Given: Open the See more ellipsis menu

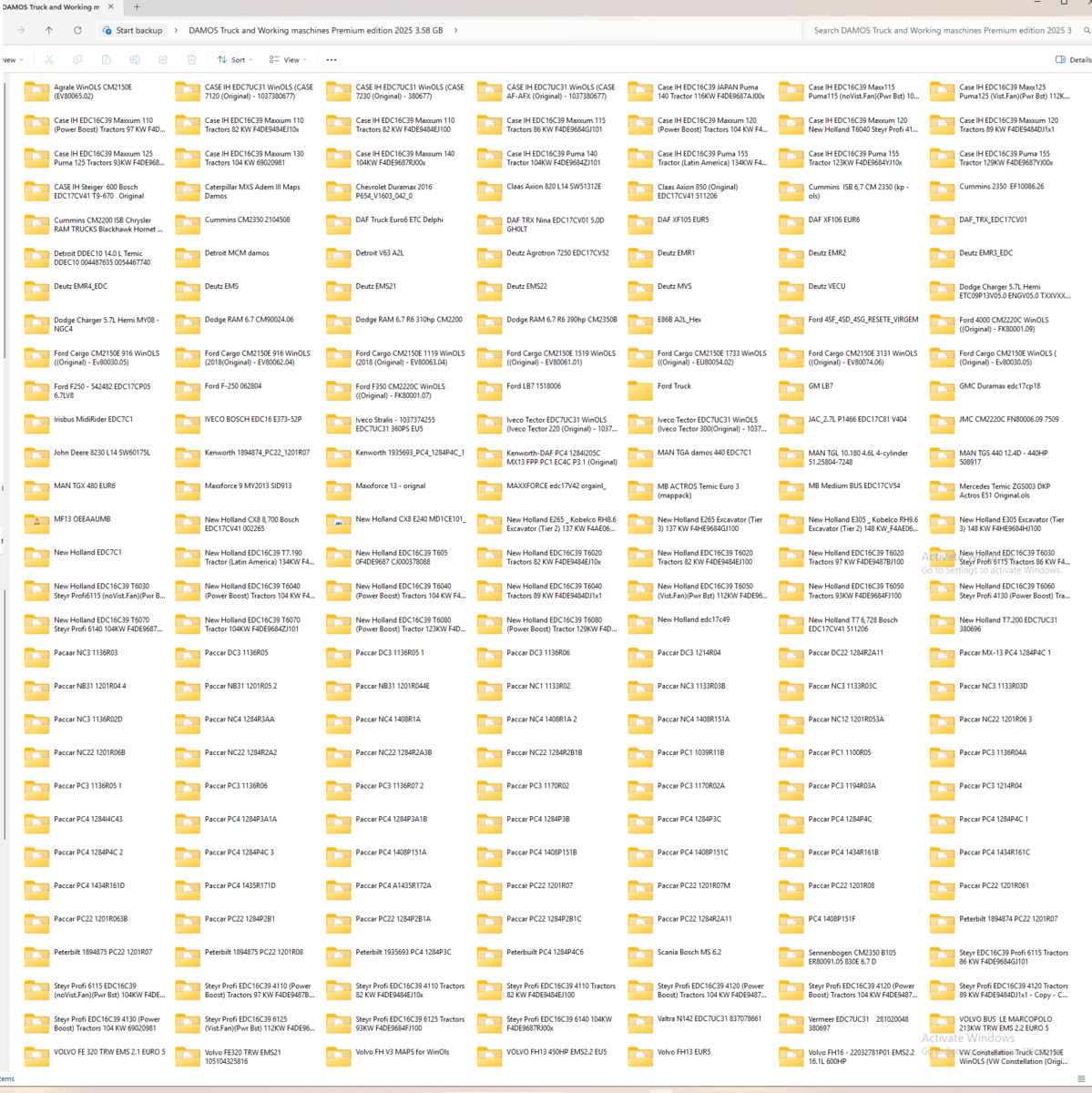Looking at the screenshot, I should point(332,60).
